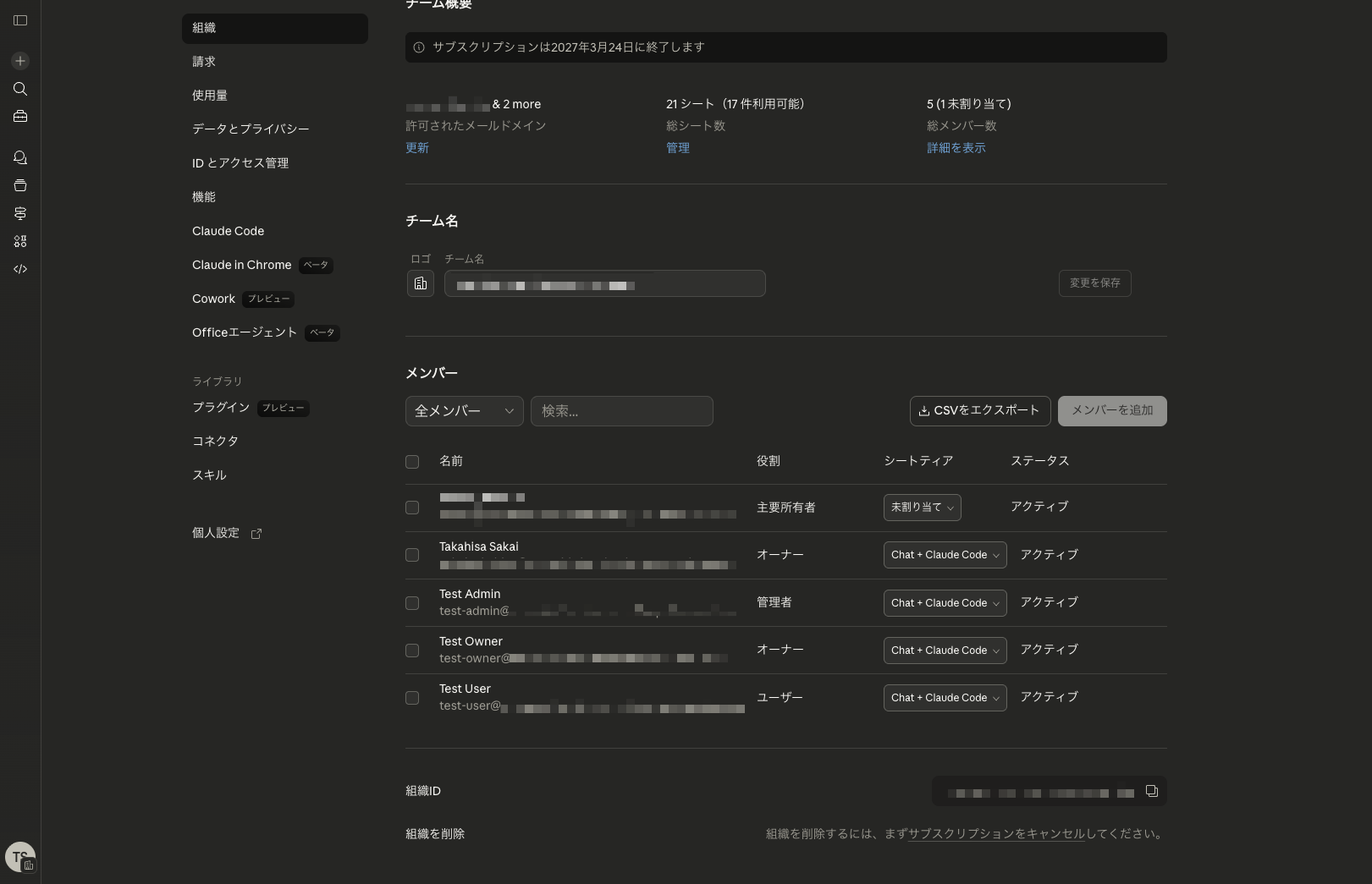Check the select-all members checkbox
The width and height of the screenshot is (1372, 884).
pos(412,462)
